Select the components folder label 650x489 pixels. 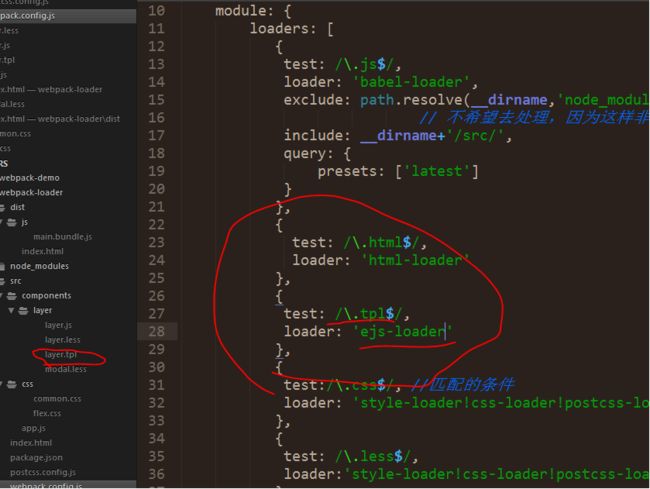click(46, 296)
